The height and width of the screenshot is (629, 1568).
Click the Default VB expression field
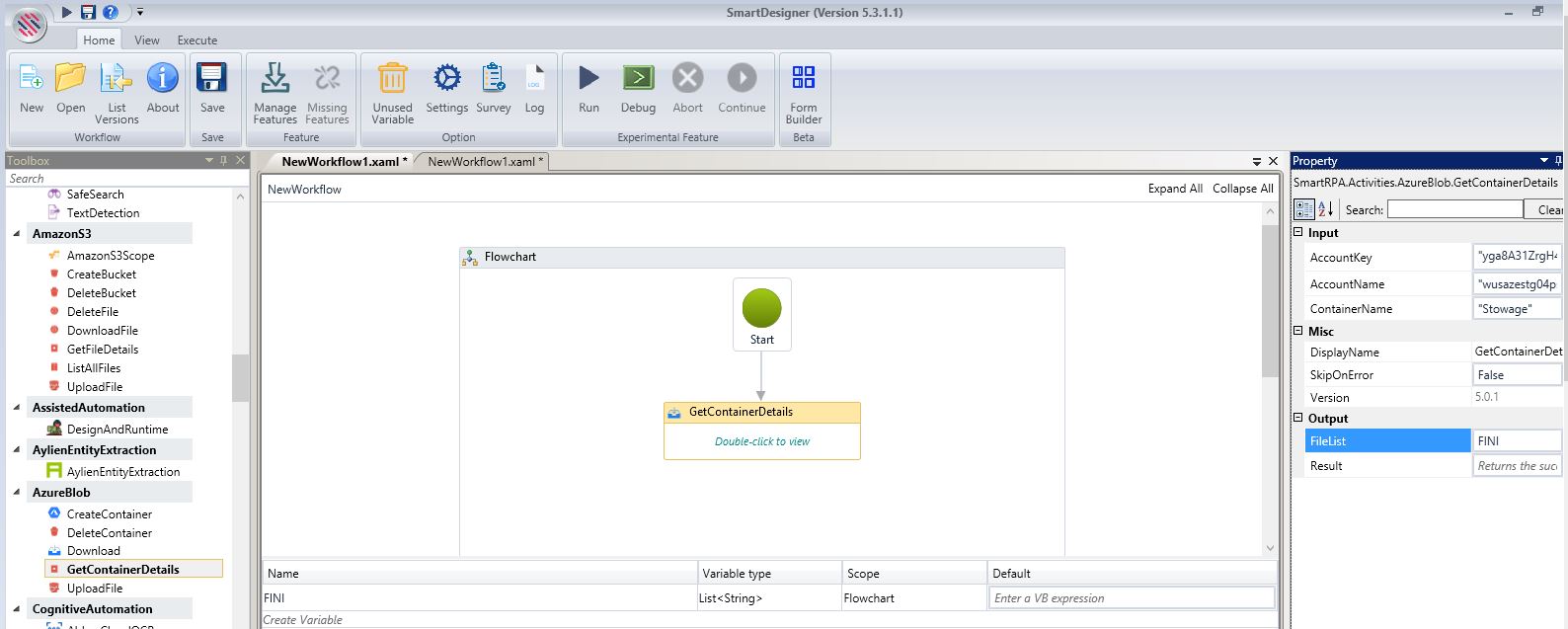click(1131, 598)
